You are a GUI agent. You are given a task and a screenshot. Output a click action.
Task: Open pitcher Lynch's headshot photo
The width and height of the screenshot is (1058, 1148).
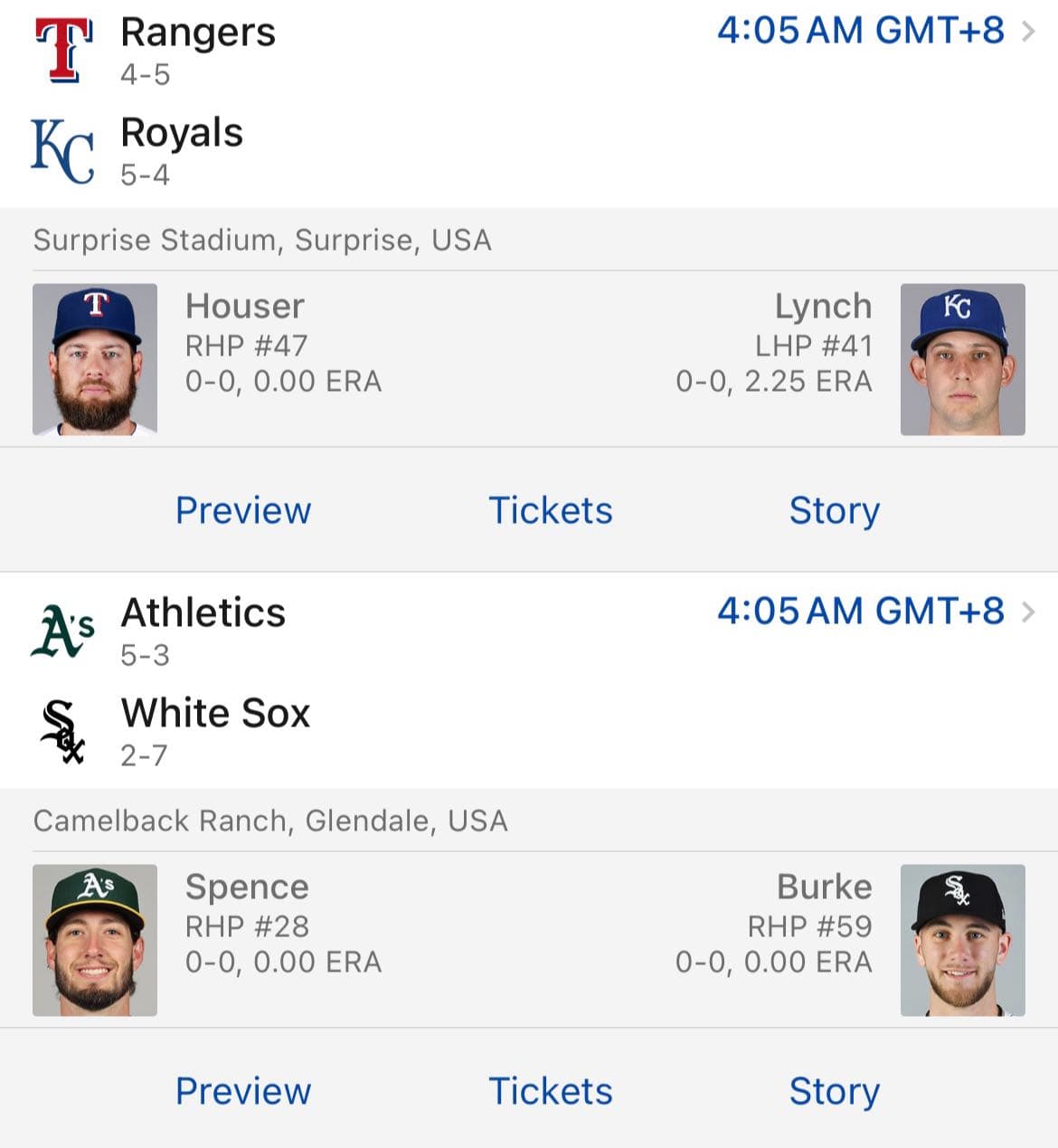(962, 359)
